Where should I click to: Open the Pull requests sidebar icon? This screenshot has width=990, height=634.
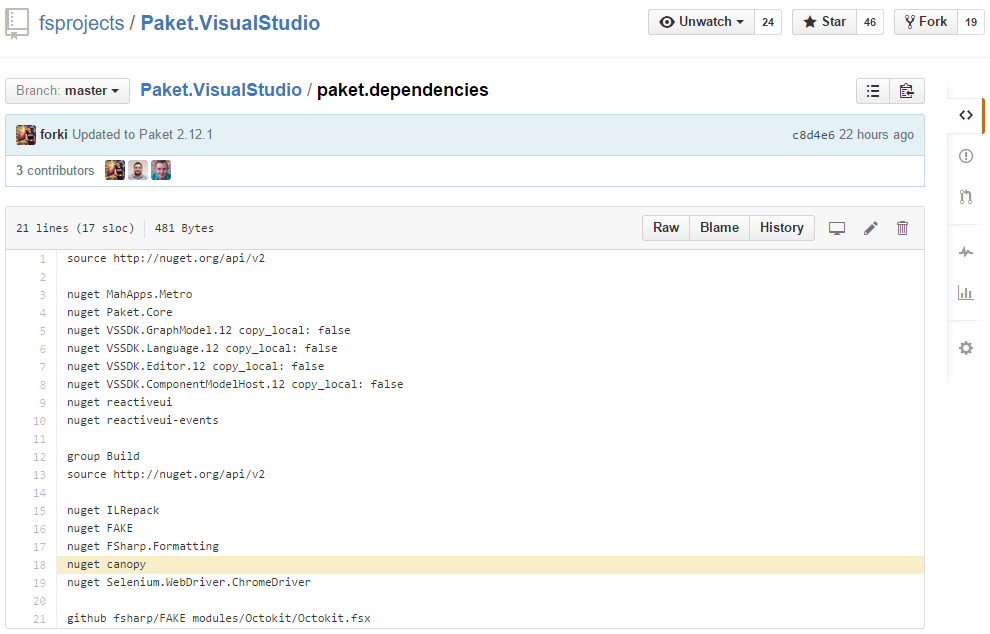coord(965,197)
